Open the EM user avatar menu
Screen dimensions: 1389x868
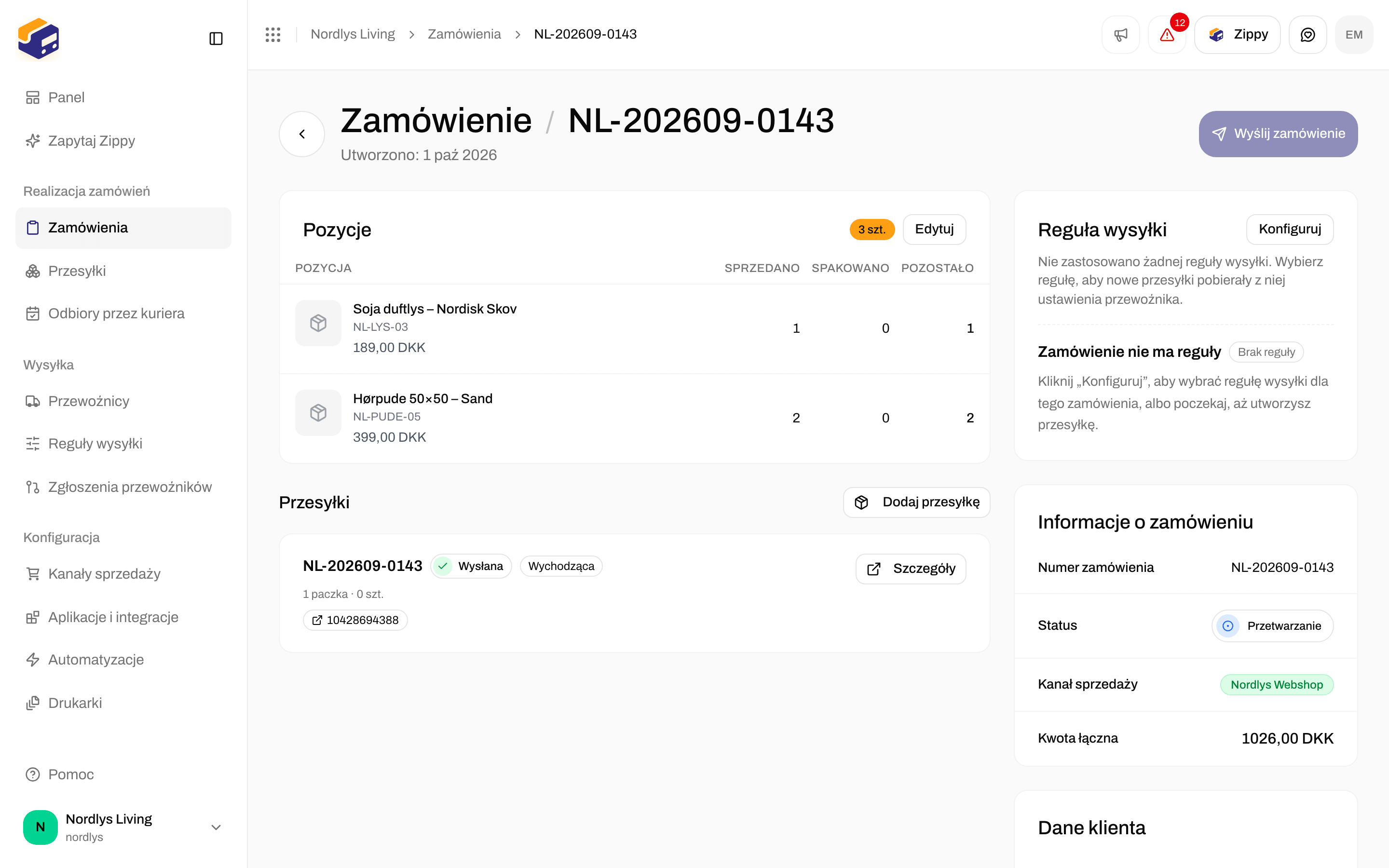coord(1354,34)
